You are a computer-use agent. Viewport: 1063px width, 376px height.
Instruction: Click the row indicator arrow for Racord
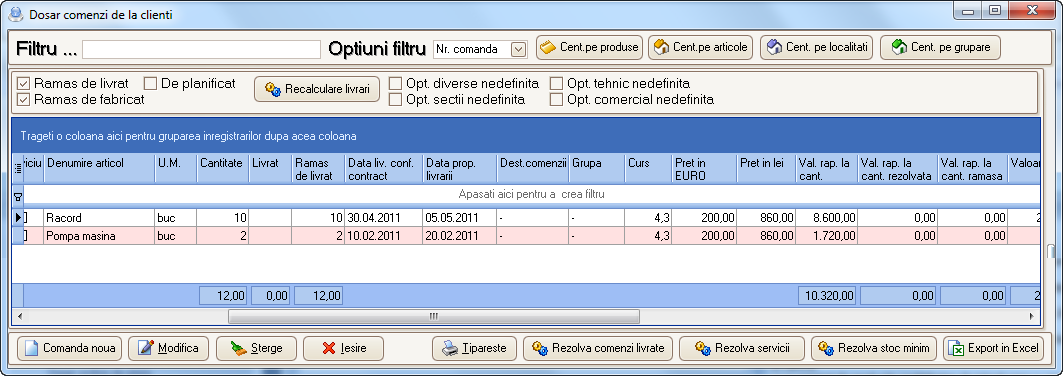(x=18, y=218)
